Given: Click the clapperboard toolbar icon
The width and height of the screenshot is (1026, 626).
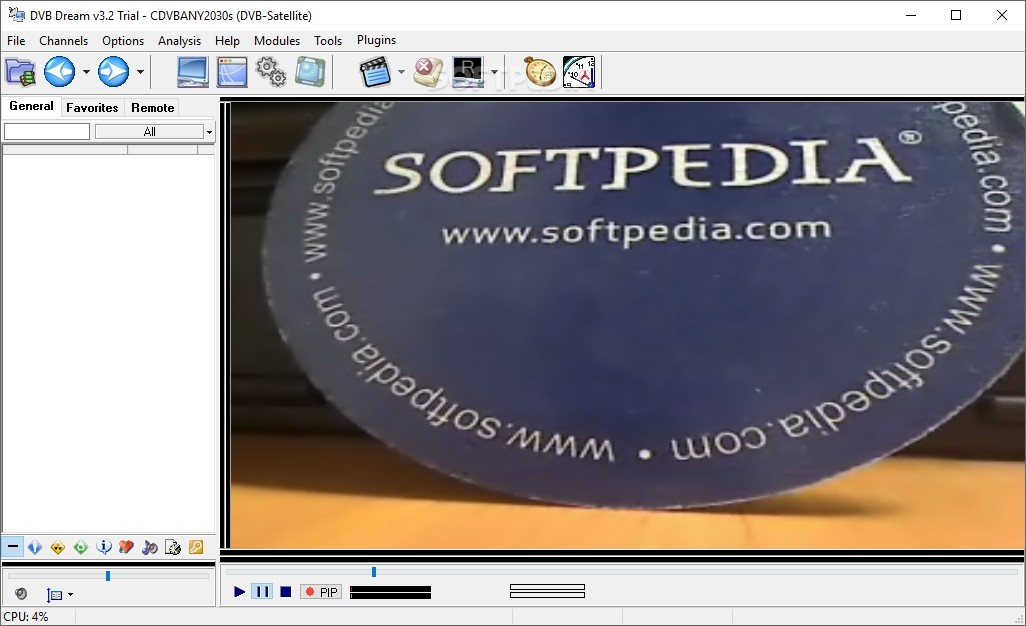Looking at the screenshot, I should tap(376, 72).
